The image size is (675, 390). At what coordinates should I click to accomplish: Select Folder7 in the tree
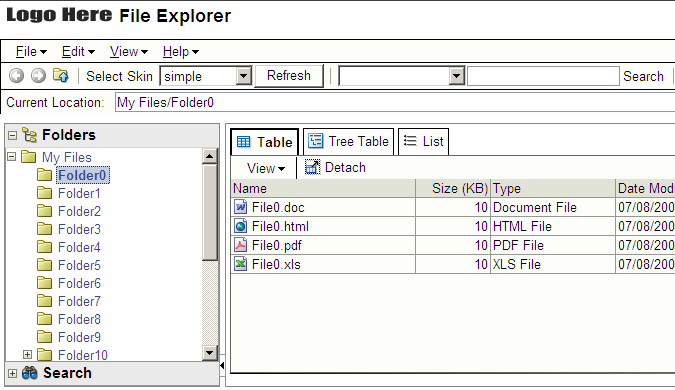coord(79,301)
